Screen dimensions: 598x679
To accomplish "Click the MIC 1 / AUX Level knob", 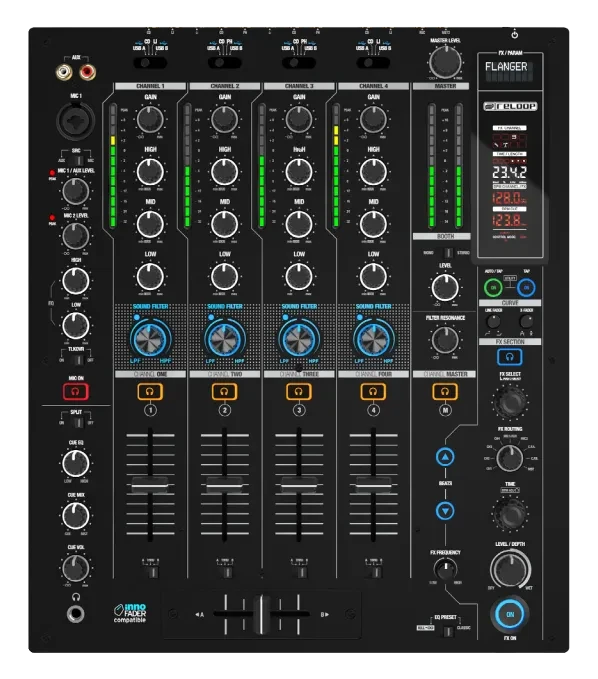I will tap(76, 191).
